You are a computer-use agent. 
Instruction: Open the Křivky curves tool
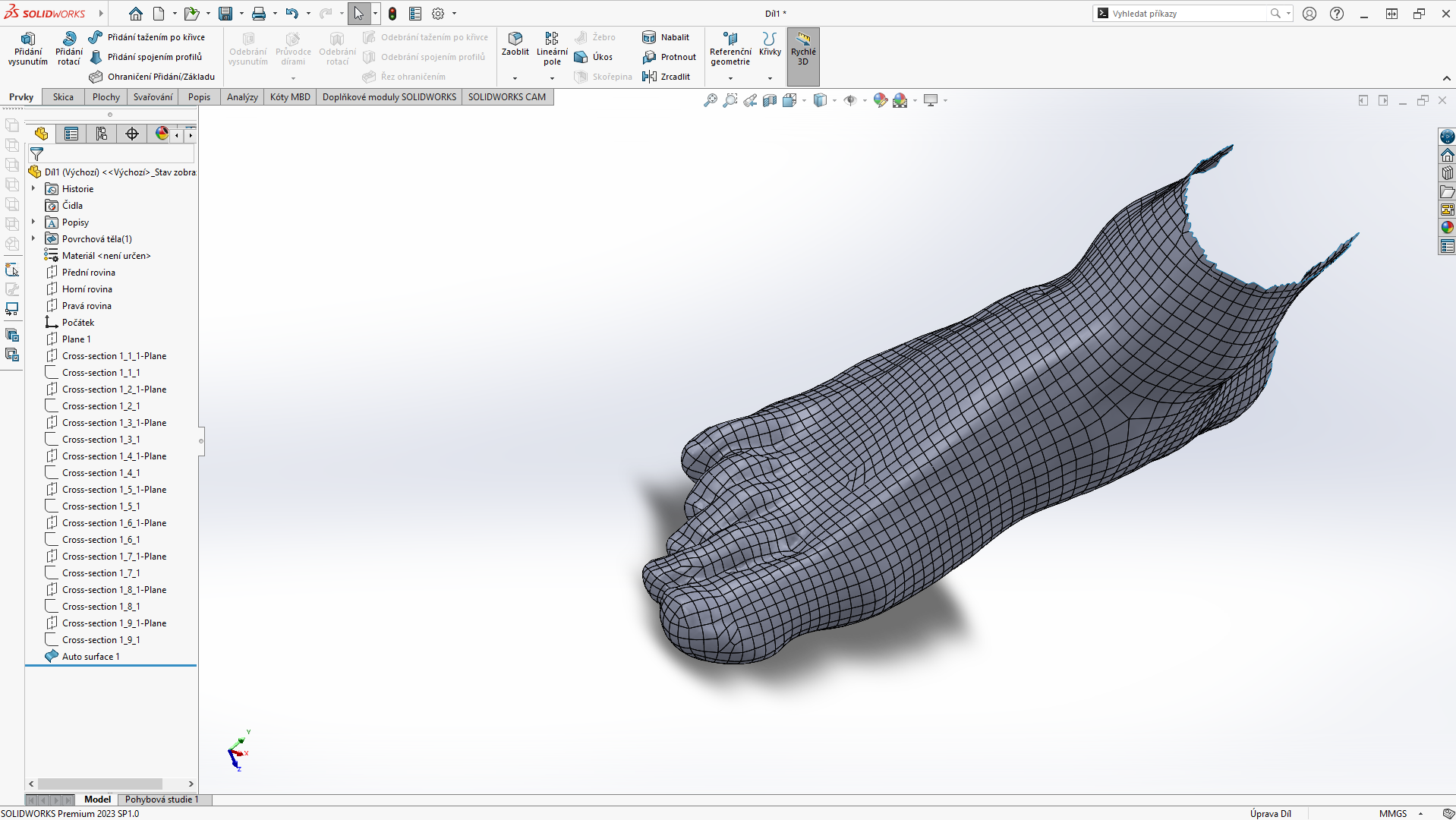pyautogui.click(x=770, y=44)
